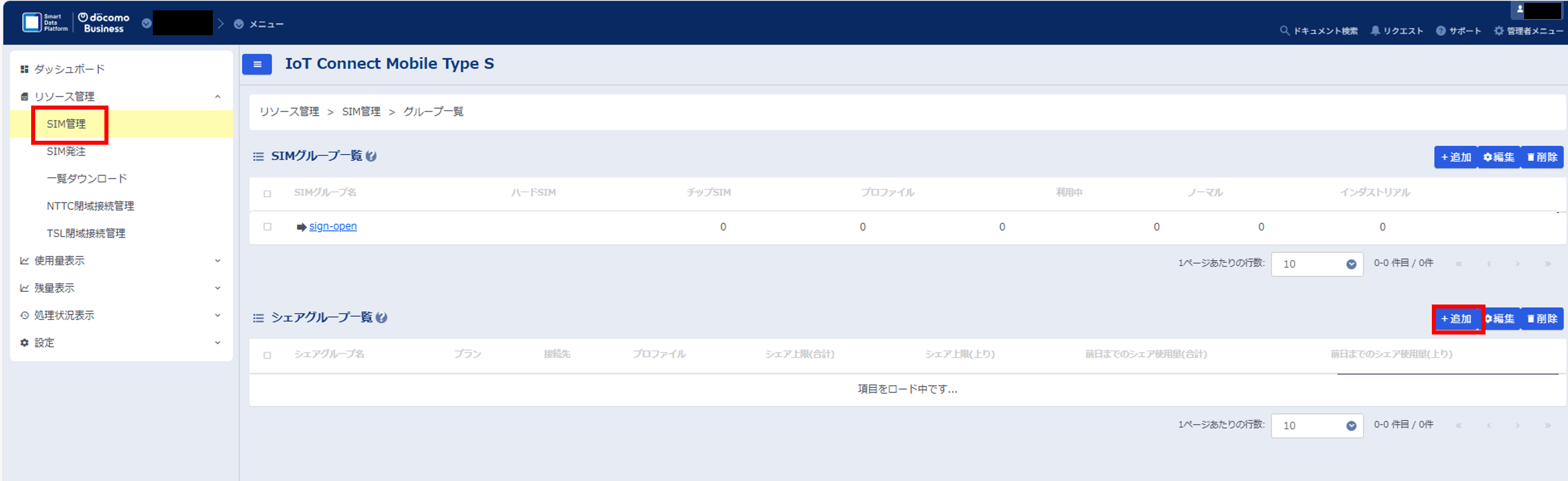This screenshot has width=1568, height=481.
Task: Expand 処理状況表示 section
Action: pyautogui.click(x=217, y=315)
